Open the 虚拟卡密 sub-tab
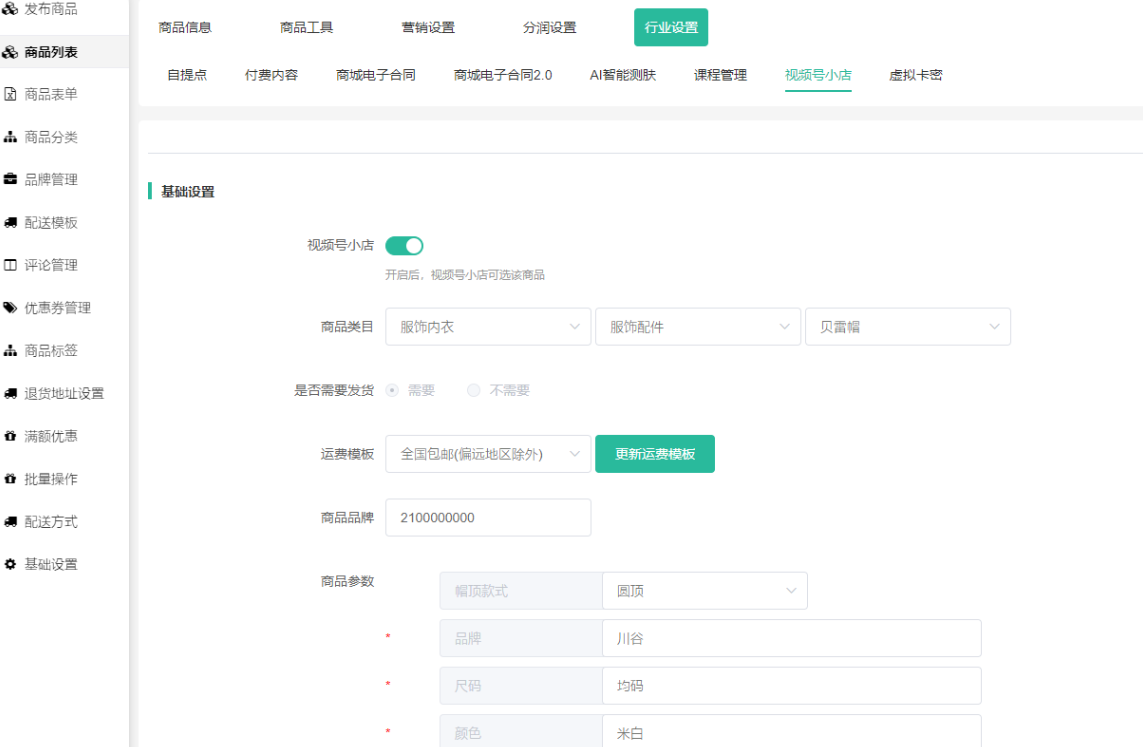Screen dimensions: 1143x747 tap(915, 75)
